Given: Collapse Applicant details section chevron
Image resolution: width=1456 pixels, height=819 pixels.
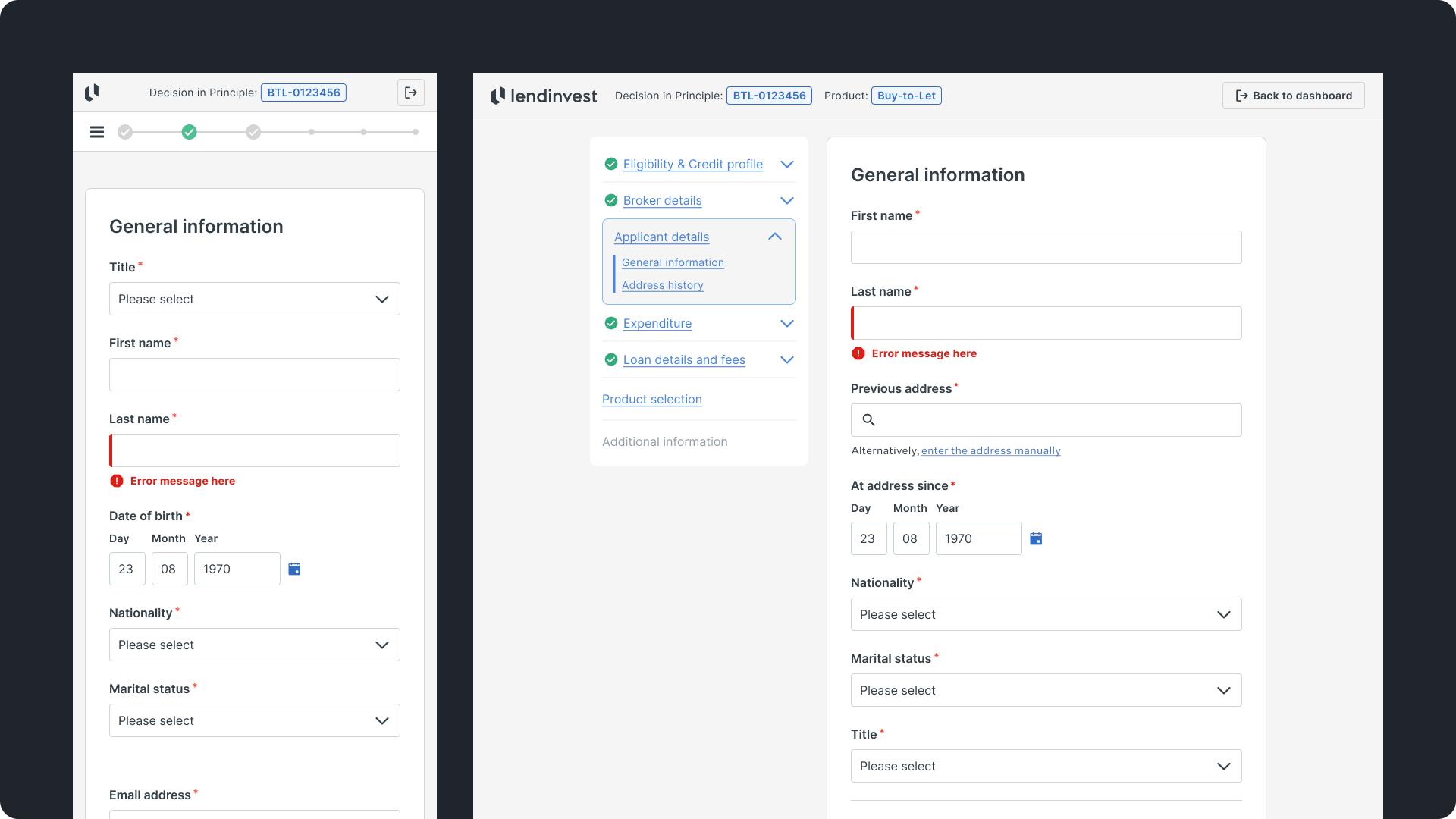Looking at the screenshot, I should tap(775, 237).
